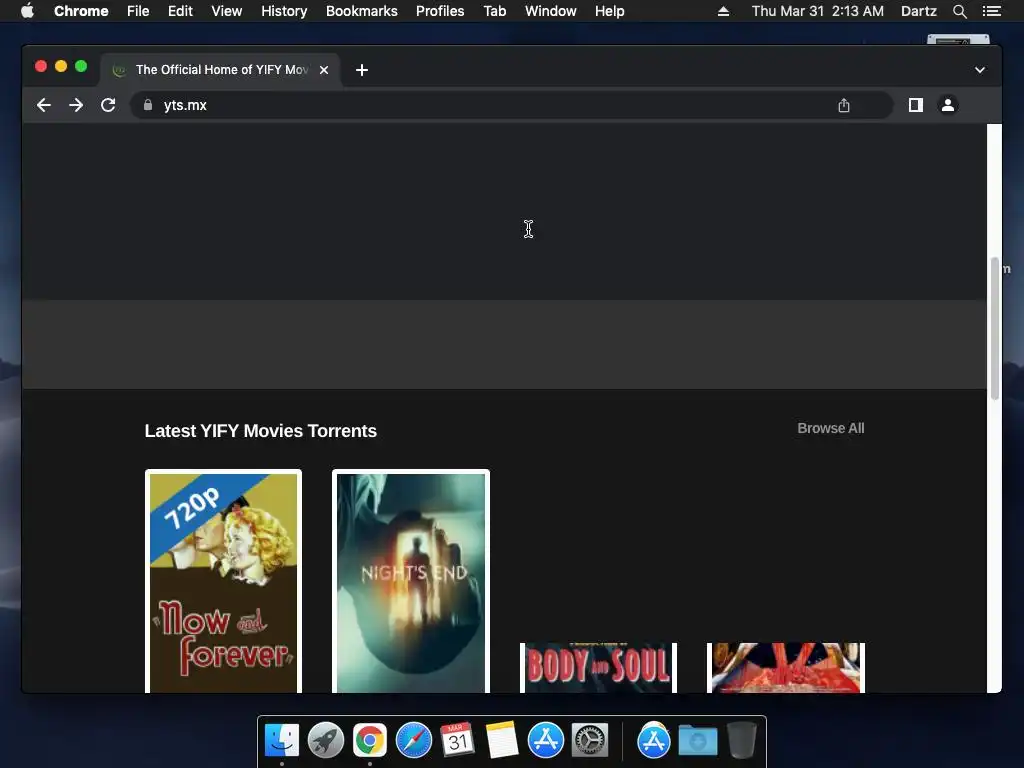The image size is (1024, 768).
Task: Click the lock icon in address bar
Action: [148, 105]
